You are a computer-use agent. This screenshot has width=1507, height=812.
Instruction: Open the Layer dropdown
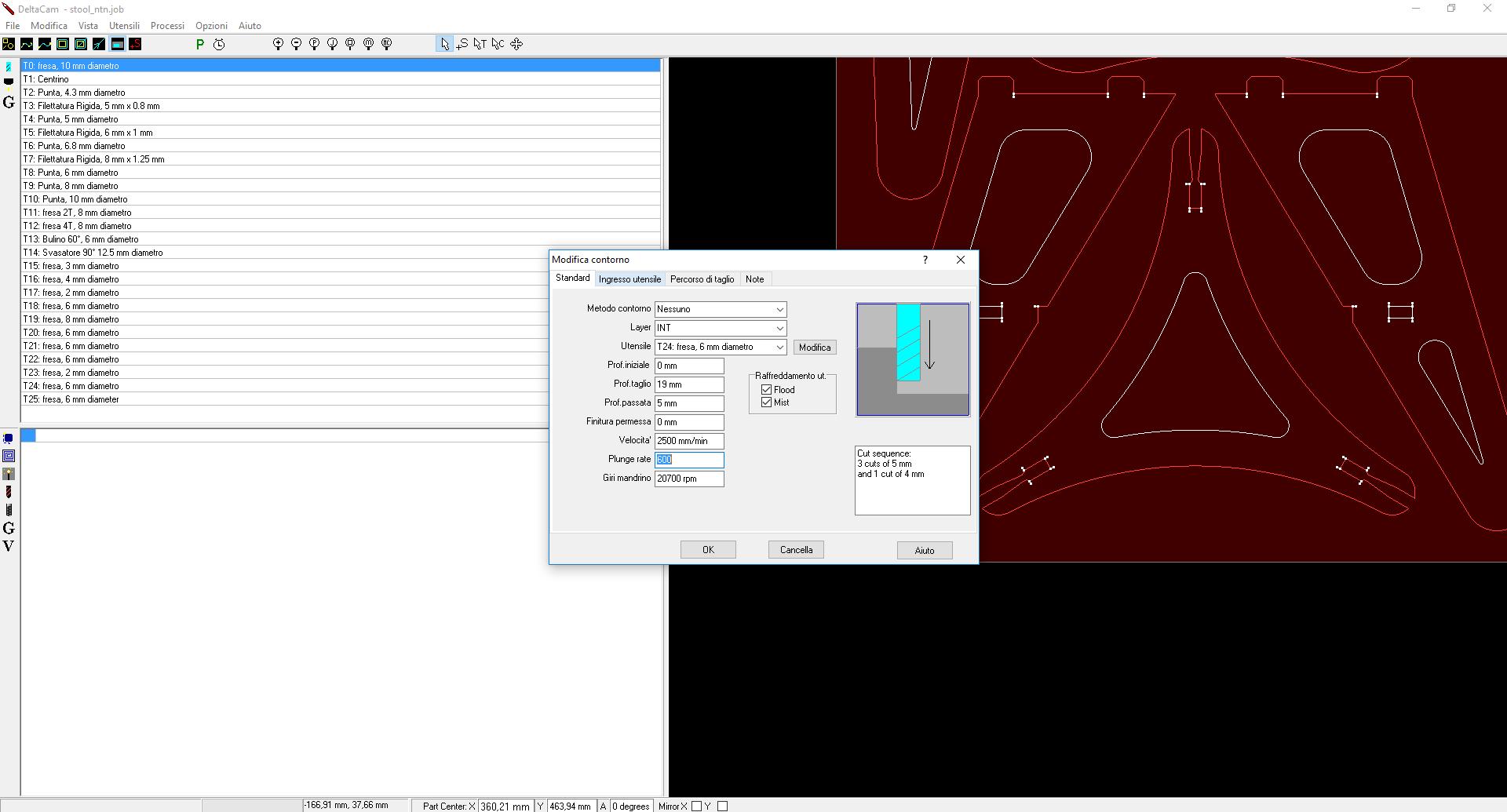721,328
